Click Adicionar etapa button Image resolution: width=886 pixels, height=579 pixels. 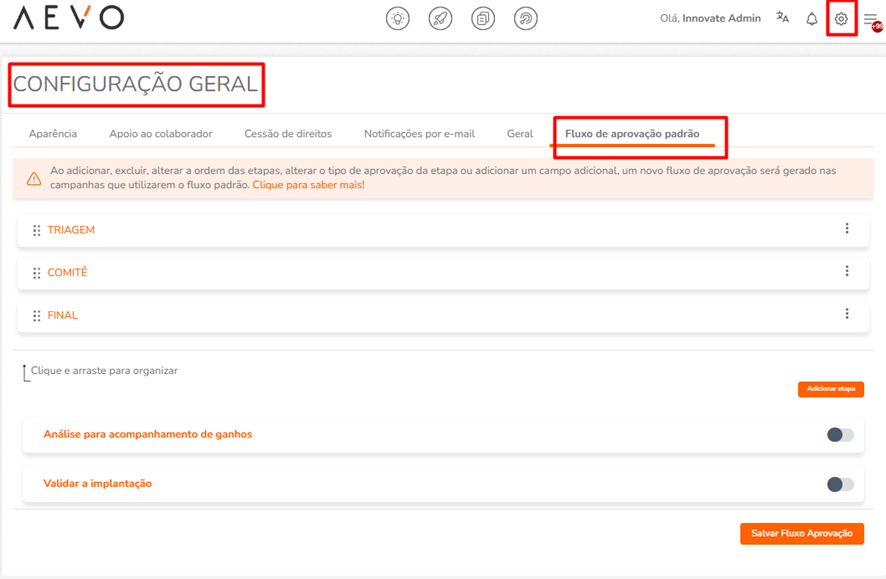(831, 389)
